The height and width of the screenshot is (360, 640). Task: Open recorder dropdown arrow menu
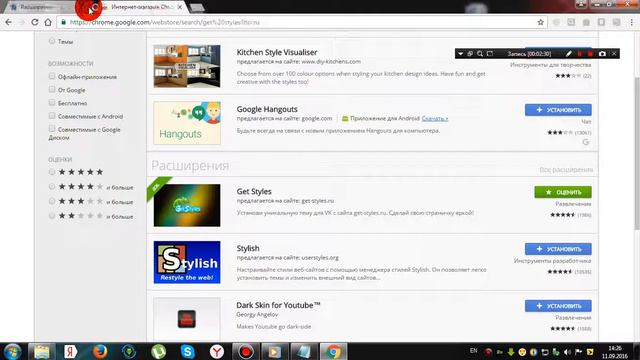tap(460, 54)
